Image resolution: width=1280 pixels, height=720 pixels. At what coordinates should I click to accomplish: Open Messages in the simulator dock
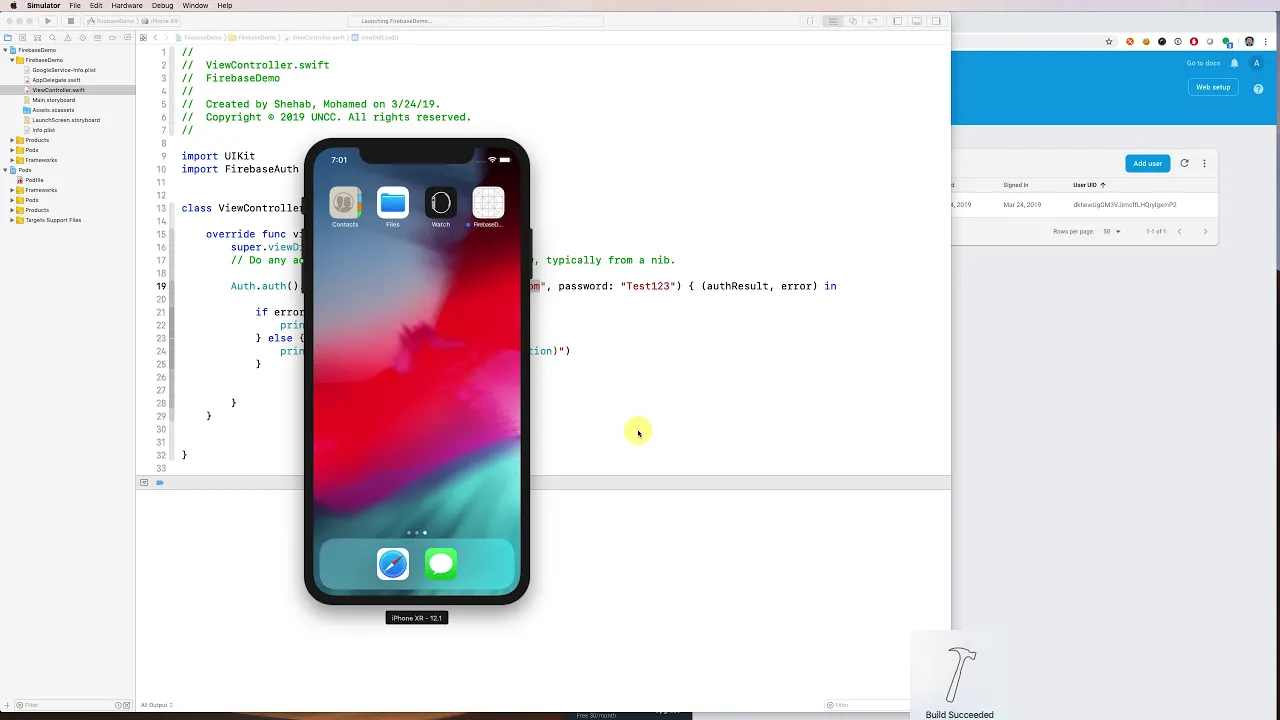tap(441, 565)
